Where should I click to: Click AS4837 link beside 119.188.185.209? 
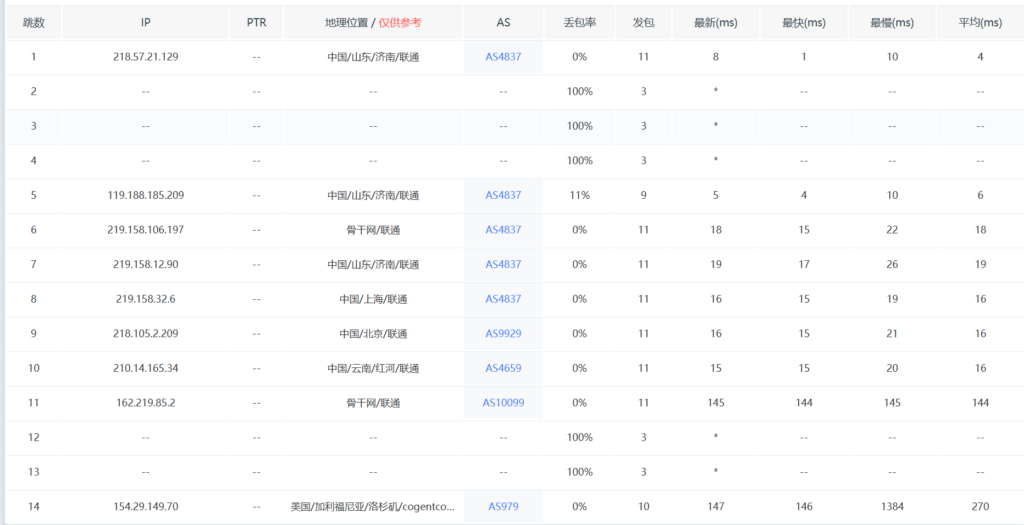point(503,195)
